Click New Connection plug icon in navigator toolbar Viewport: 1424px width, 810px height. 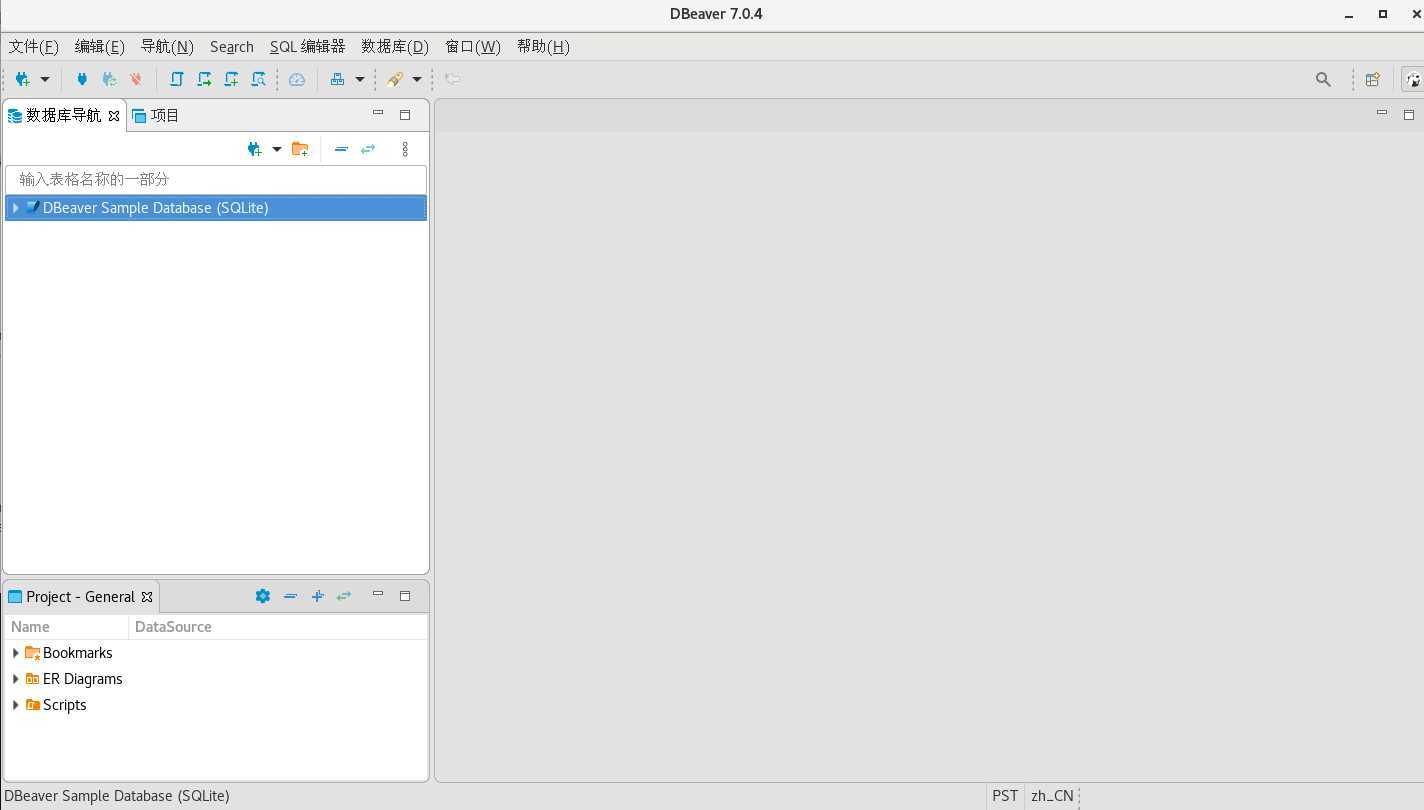pyautogui.click(x=255, y=149)
